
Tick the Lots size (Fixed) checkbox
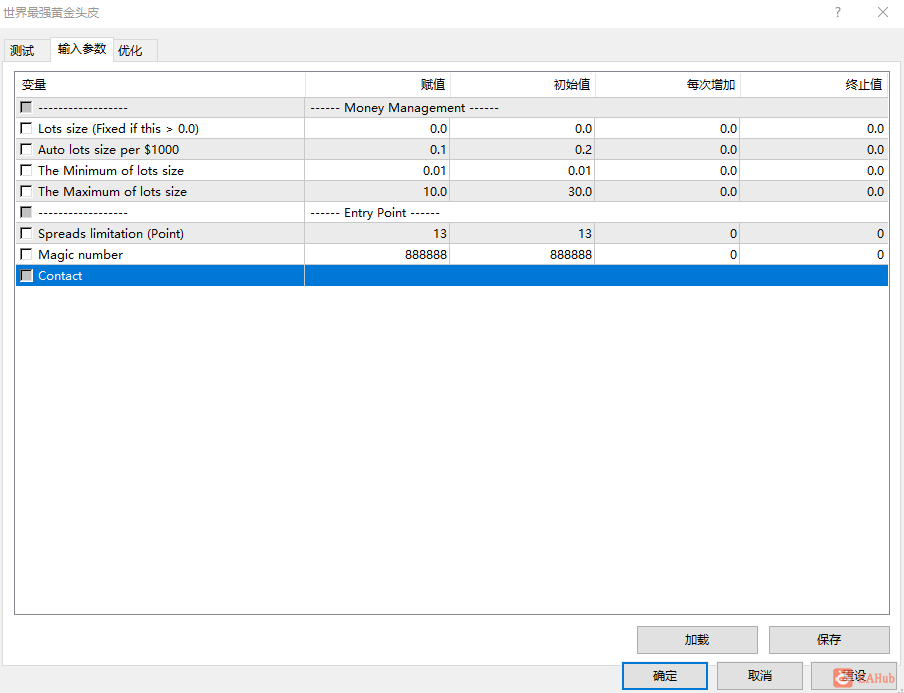26,128
